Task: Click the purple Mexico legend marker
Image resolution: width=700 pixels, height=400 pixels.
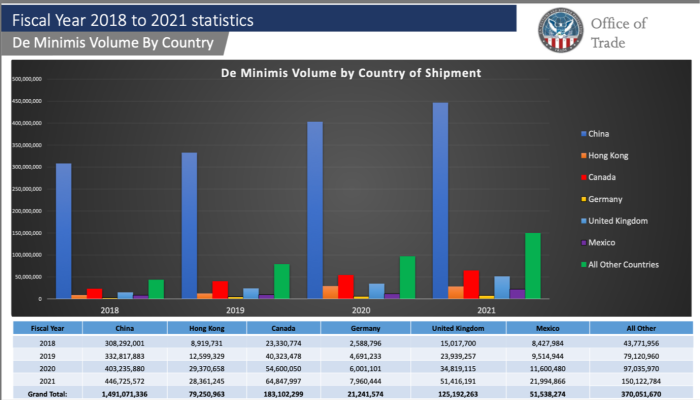Action: click(x=584, y=242)
